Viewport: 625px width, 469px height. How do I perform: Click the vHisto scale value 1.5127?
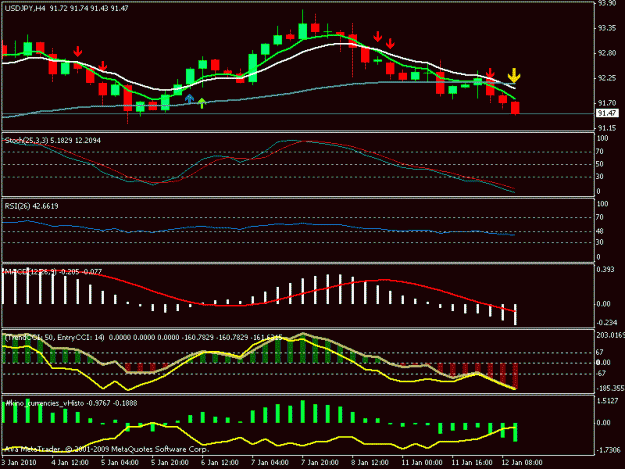pyautogui.click(x=607, y=401)
